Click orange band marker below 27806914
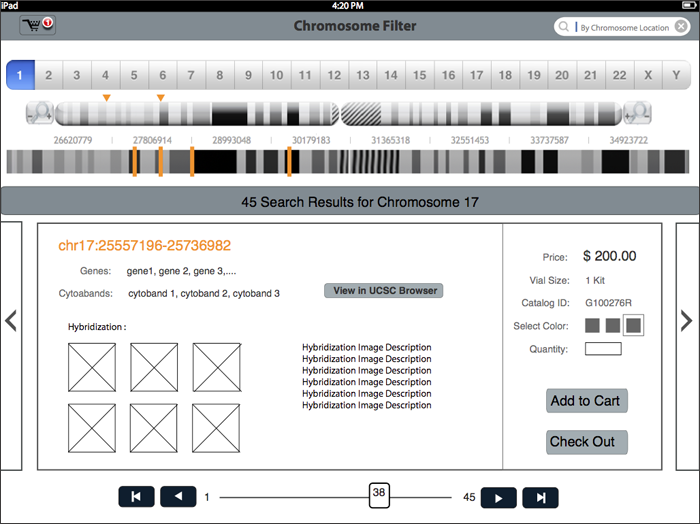700x524 pixels. point(161,162)
